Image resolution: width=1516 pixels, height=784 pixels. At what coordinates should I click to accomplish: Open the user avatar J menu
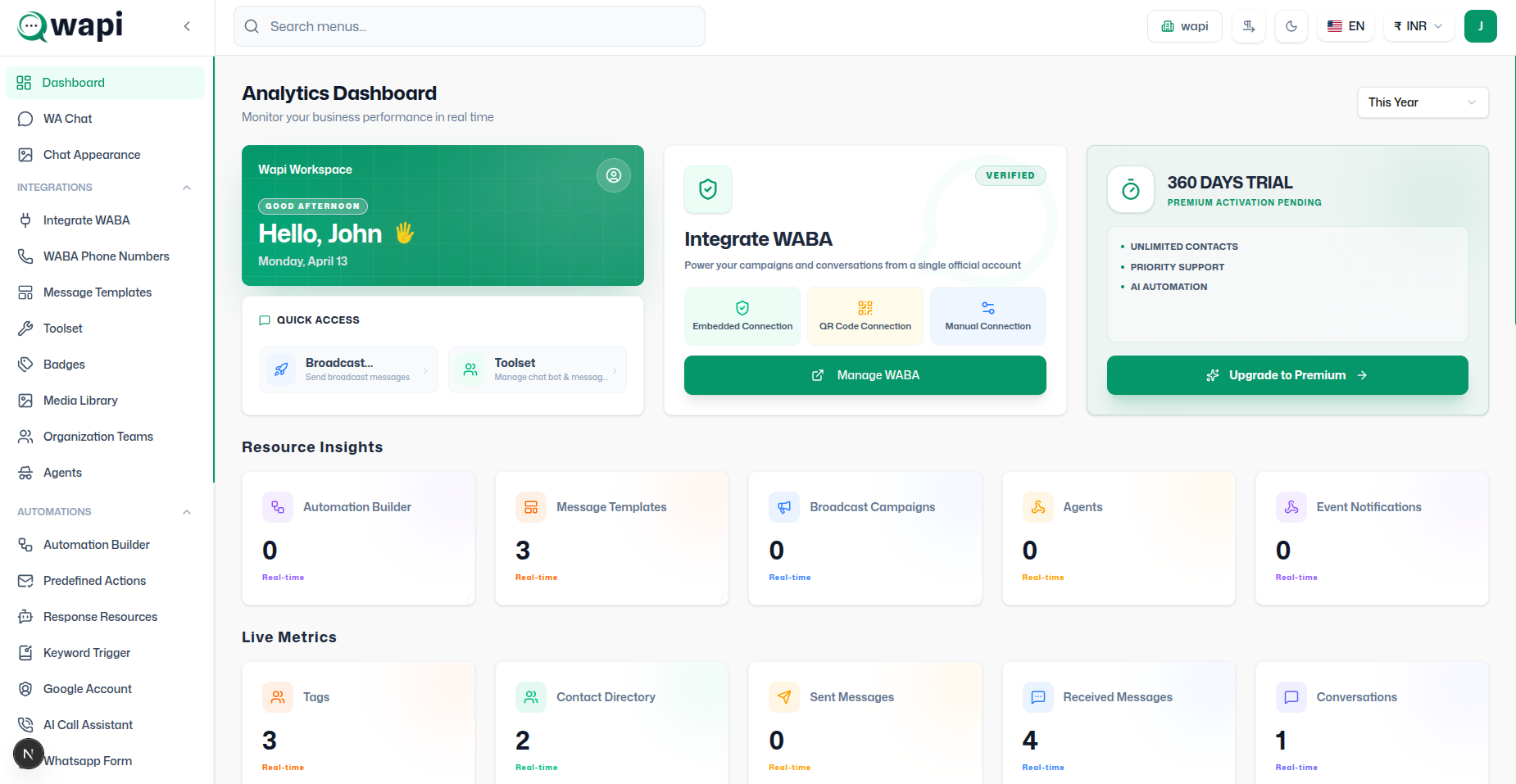coord(1481,26)
